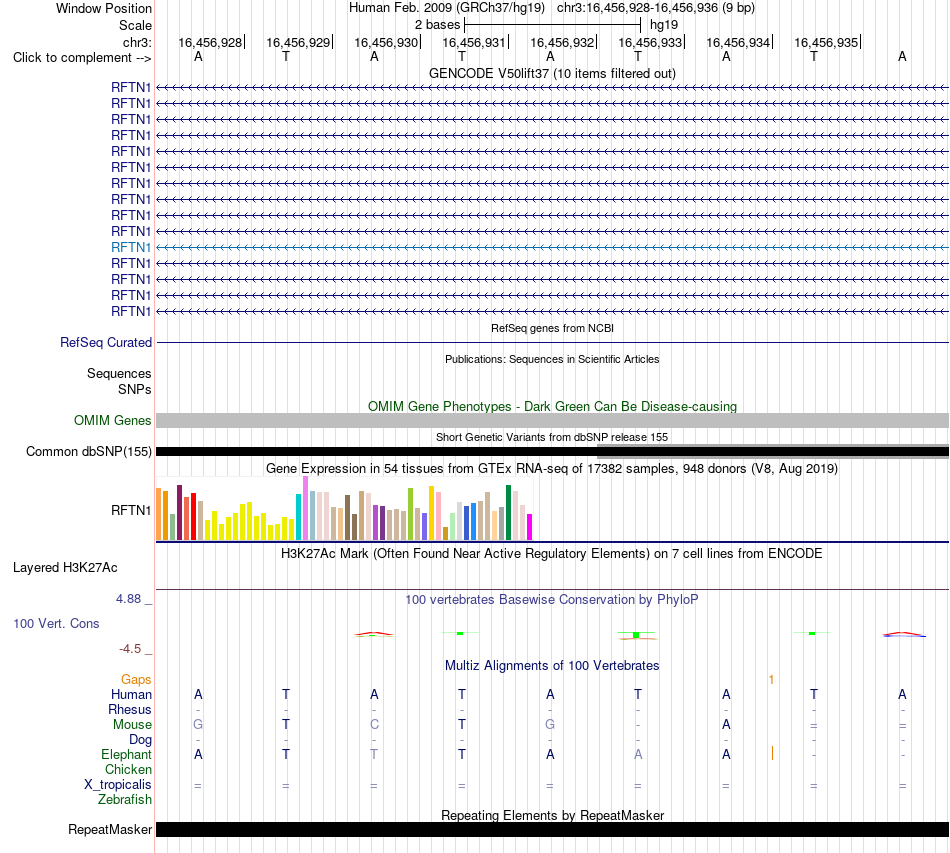Click the Sequences track label
Screen dimensions: 950x853
[119, 373]
